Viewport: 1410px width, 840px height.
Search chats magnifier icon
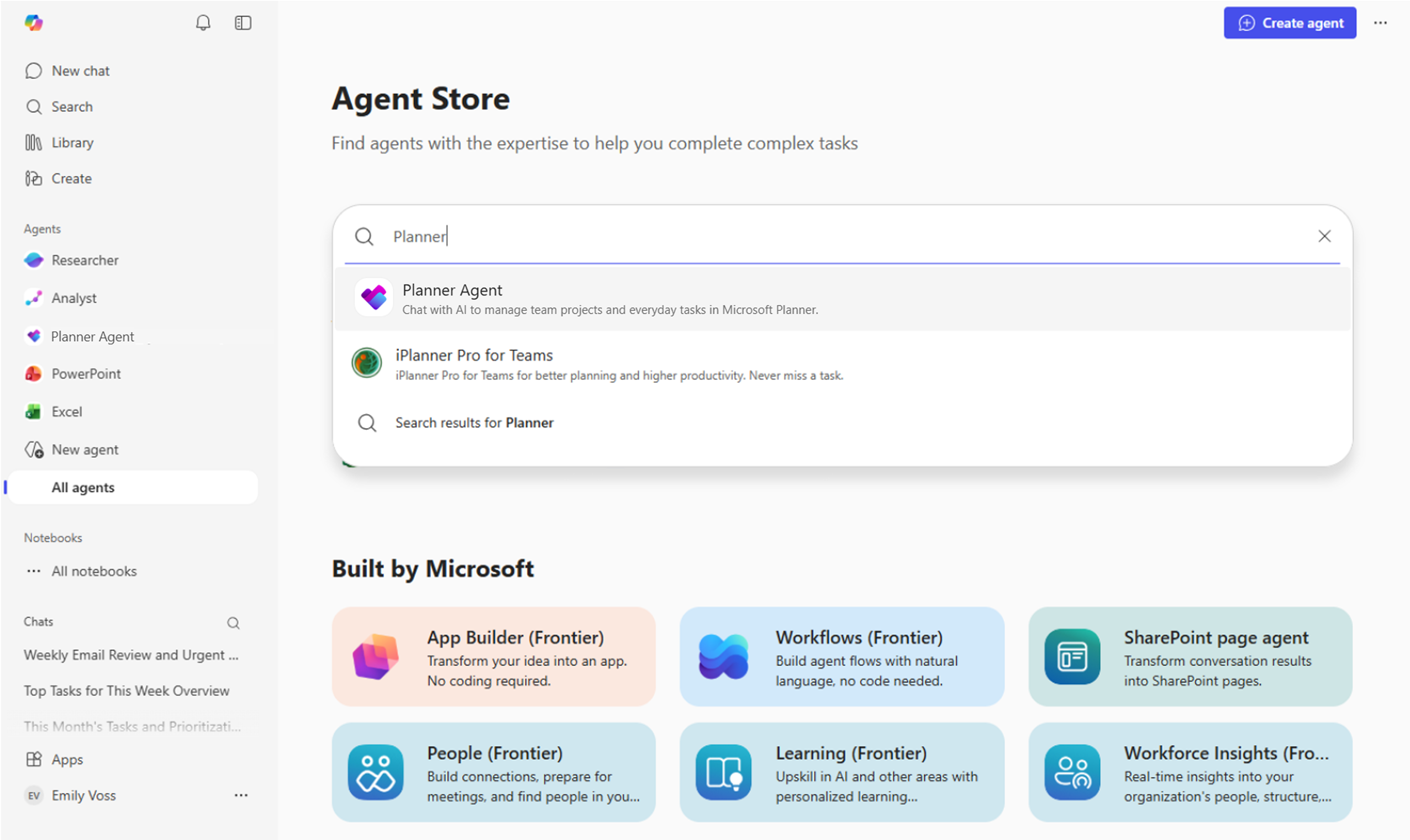coord(233,623)
